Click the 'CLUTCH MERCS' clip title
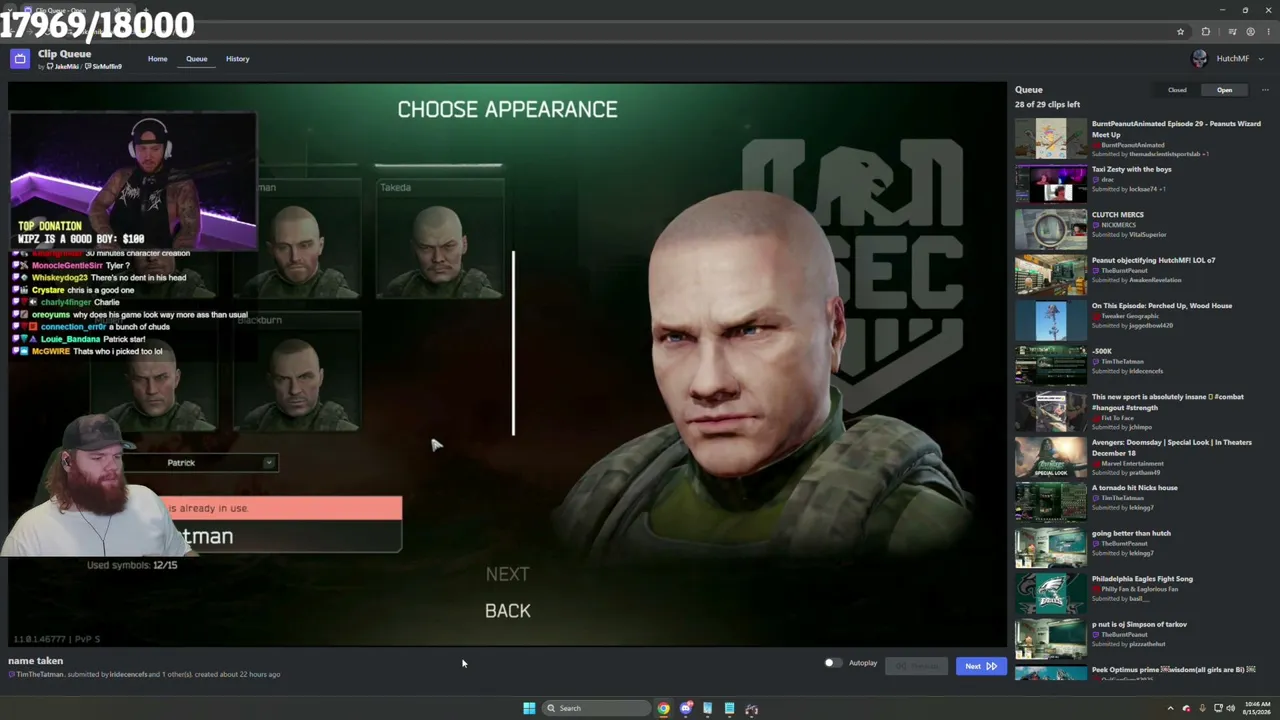Screen dimensions: 1280x720 [x=1118, y=215]
